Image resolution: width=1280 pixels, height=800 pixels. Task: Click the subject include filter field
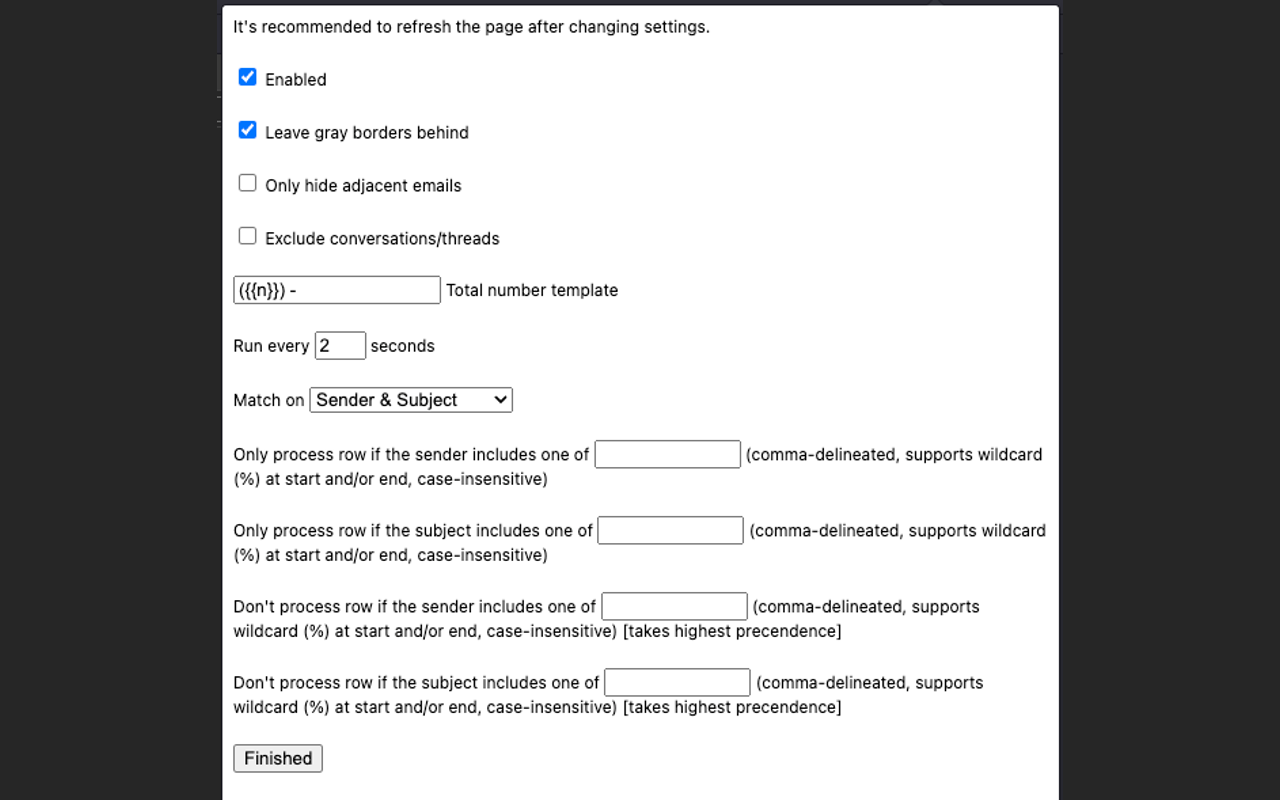coord(670,529)
